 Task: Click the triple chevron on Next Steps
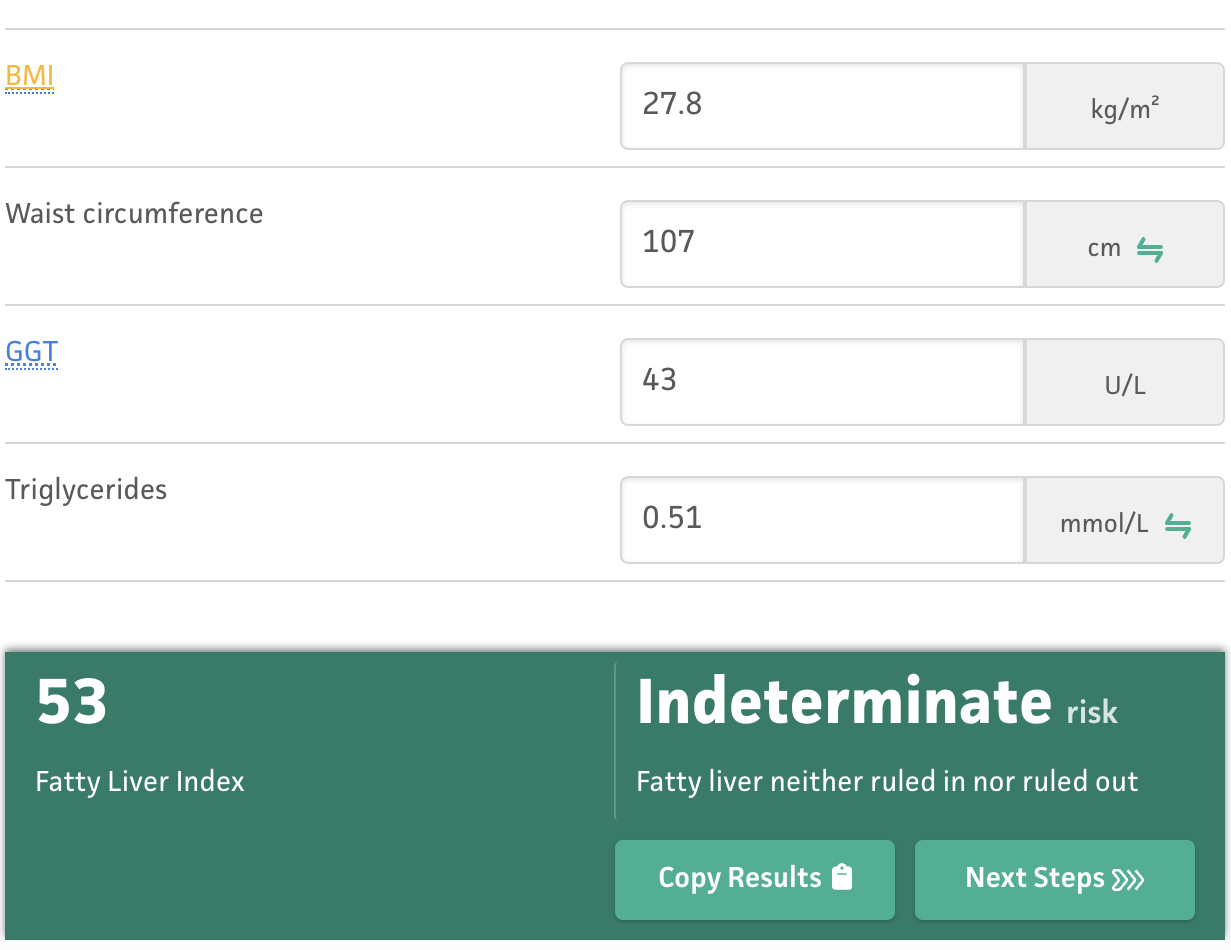pyautogui.click(x=1128, y=879)
